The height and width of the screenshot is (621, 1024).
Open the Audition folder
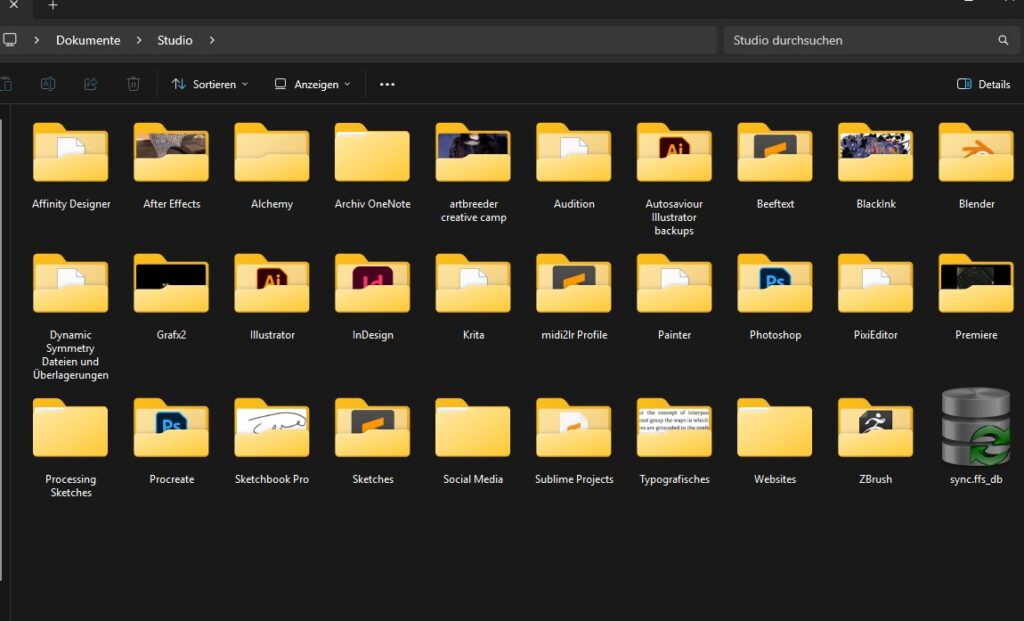573,152
